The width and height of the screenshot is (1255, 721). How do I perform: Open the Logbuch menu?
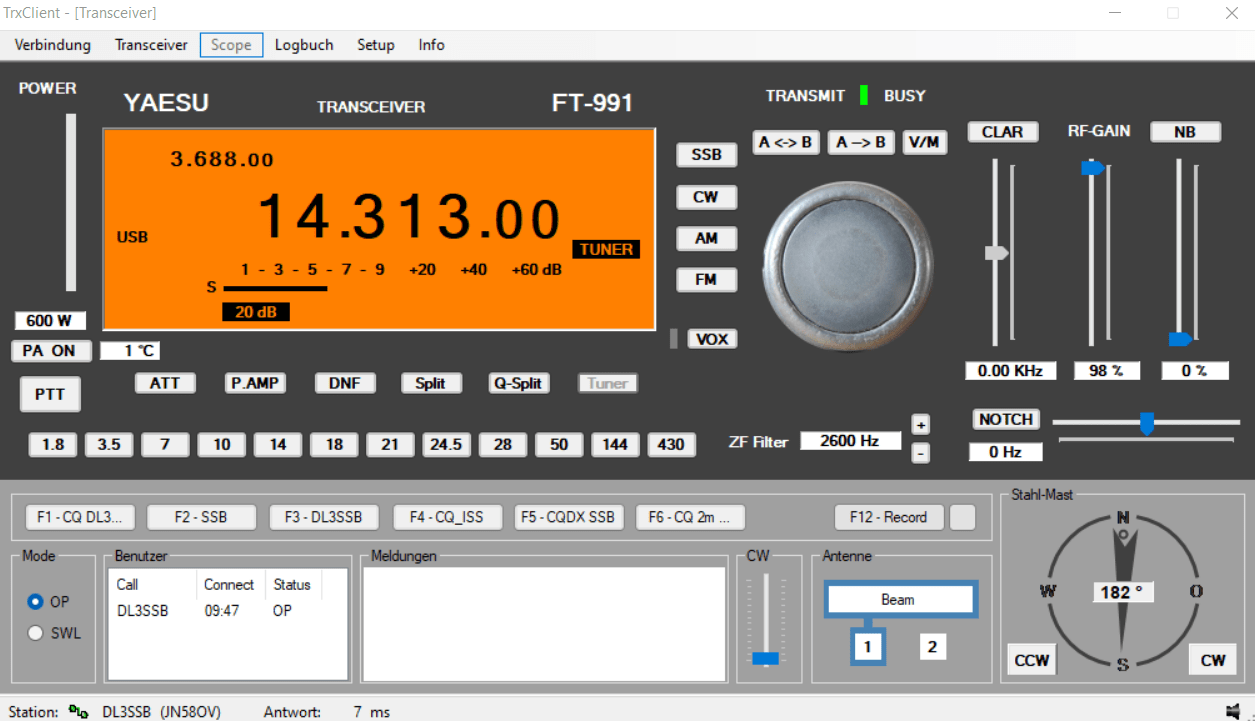pos(304,45)
